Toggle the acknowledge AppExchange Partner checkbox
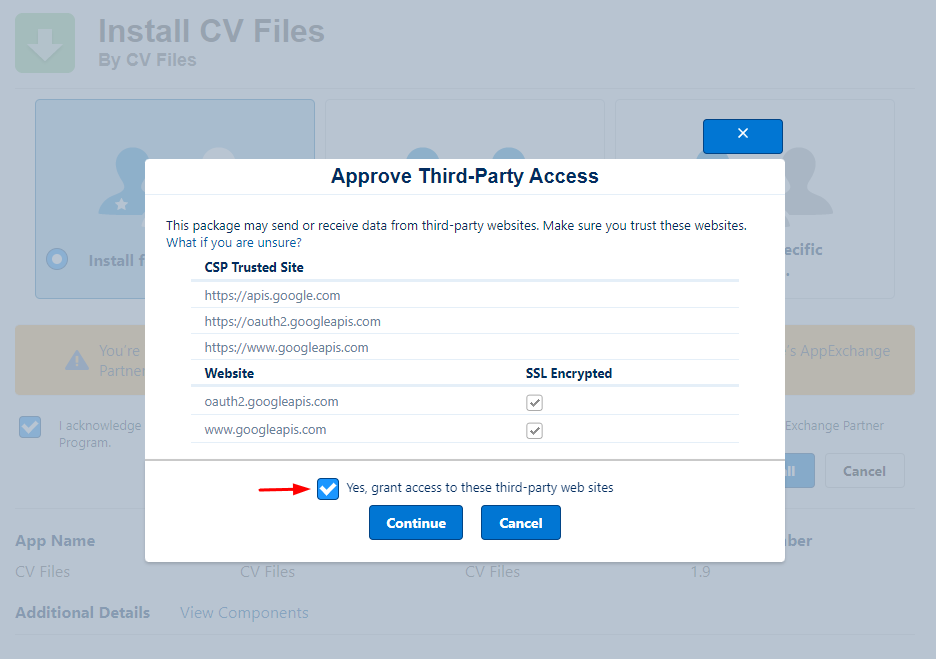936x659 pixels. coord(30,427)
